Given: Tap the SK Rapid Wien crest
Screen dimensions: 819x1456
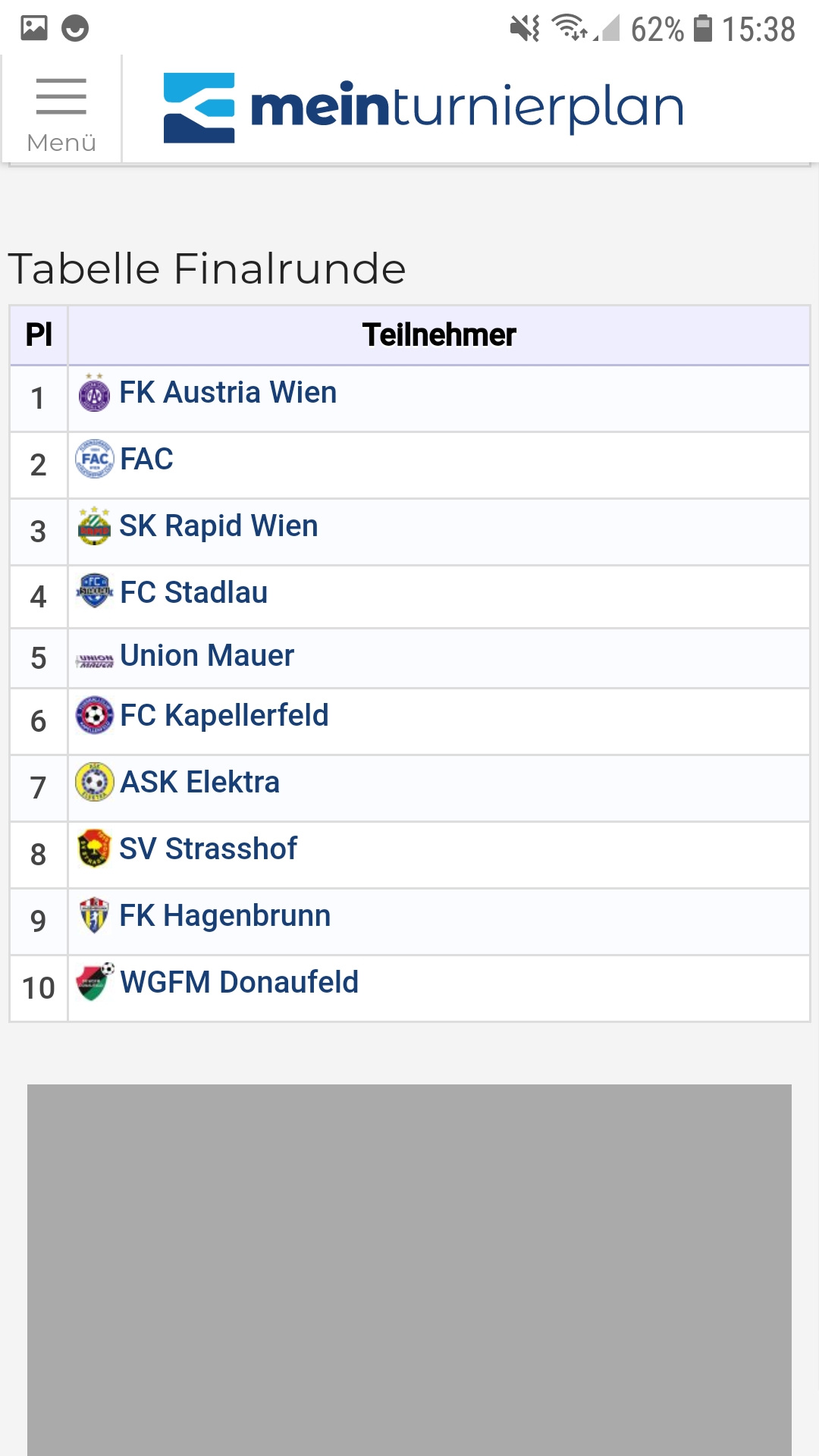Looking at the screenshot, I should (94, 526).
